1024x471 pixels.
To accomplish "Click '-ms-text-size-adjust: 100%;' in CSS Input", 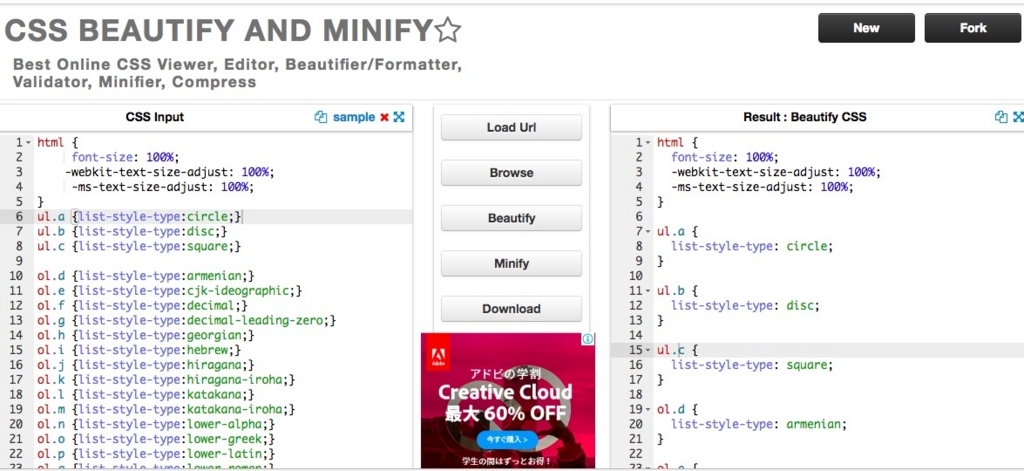I will (163, 187).
